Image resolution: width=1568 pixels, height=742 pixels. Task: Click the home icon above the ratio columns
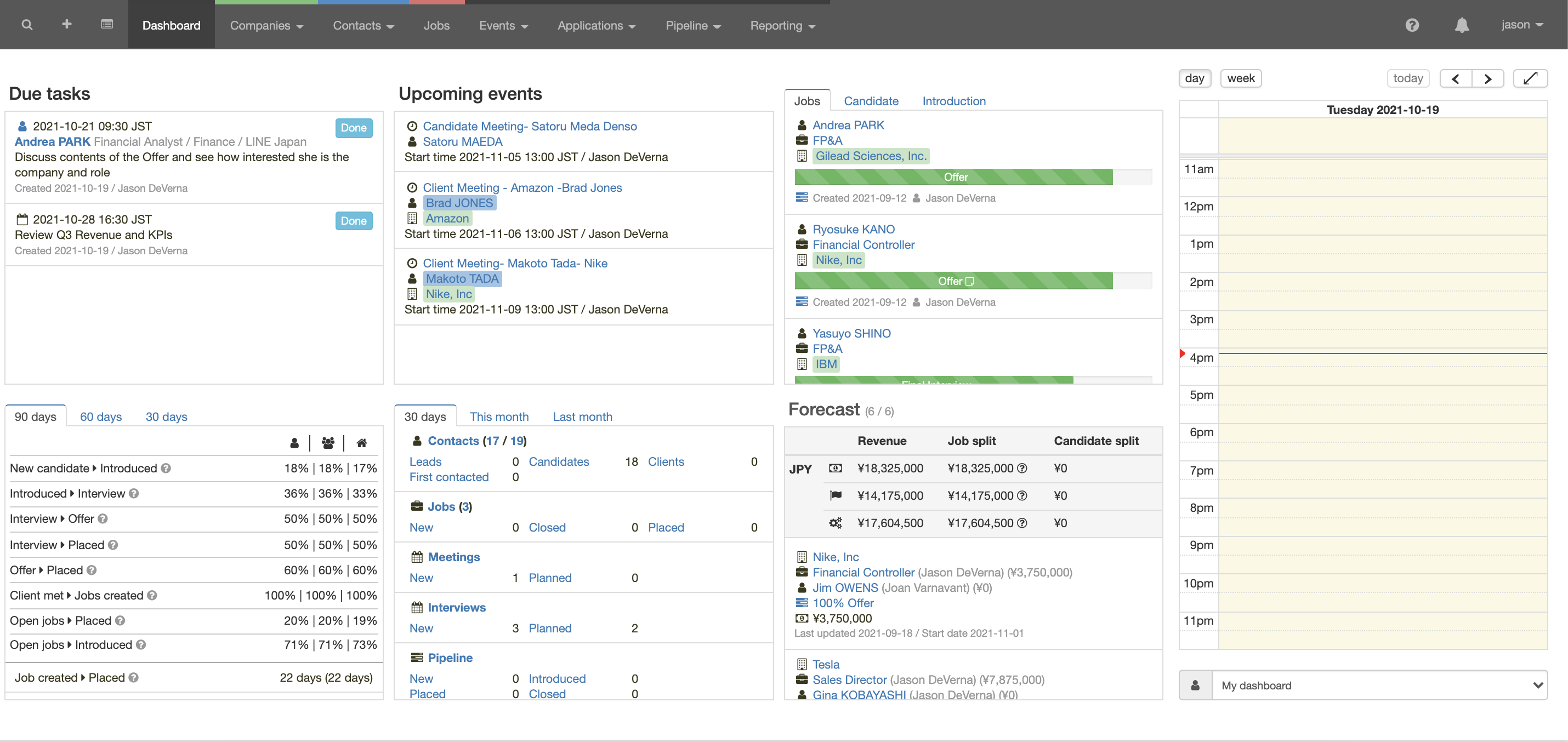coord(362,443)
